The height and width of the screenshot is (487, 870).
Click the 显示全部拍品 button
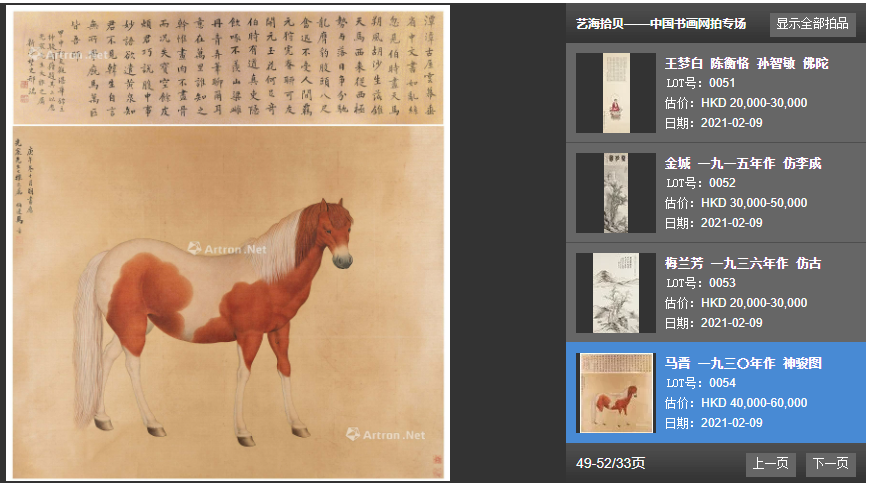coord(812,24)
